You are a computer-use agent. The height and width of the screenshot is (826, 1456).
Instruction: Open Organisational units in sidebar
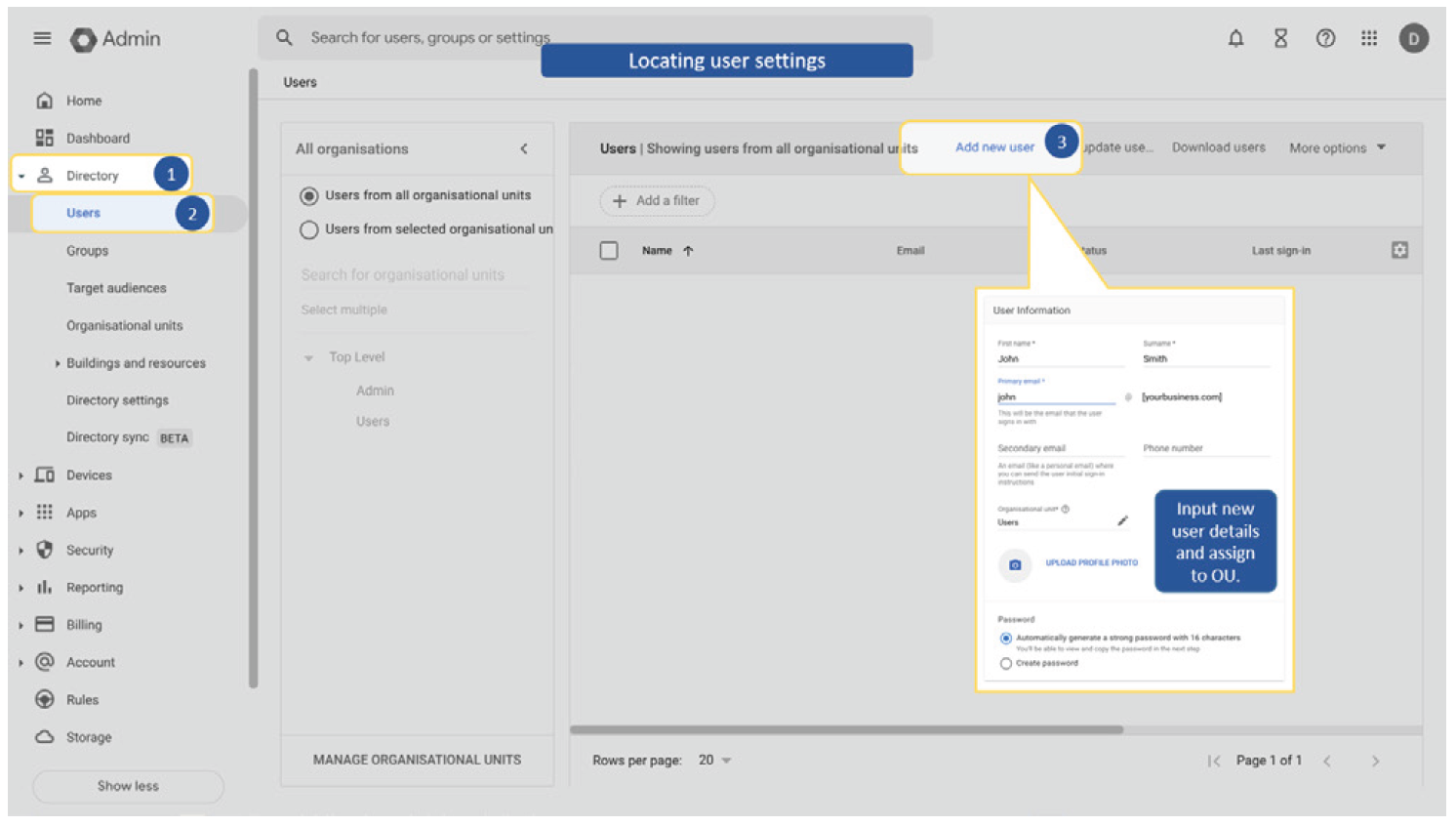click(x=124, y=325)
